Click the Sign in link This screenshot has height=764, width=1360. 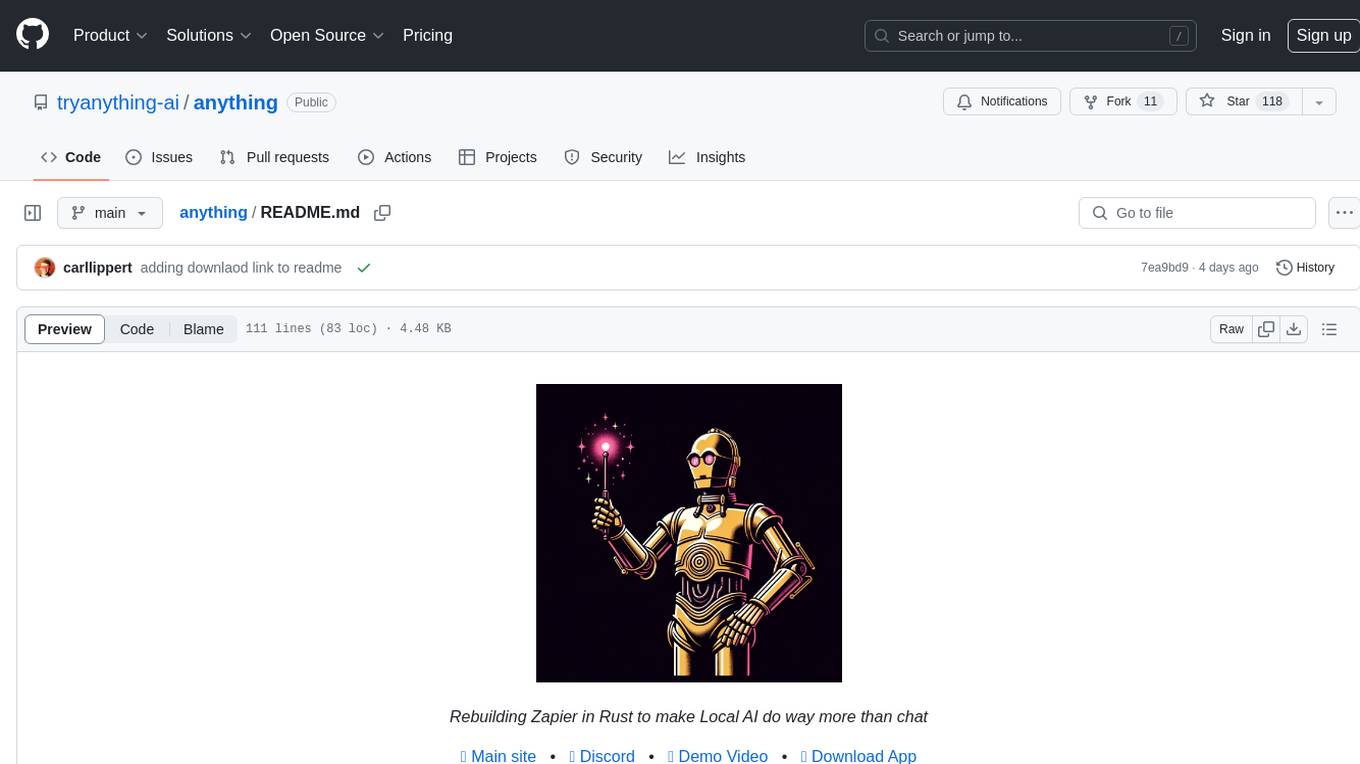(x=1245, y=35)
